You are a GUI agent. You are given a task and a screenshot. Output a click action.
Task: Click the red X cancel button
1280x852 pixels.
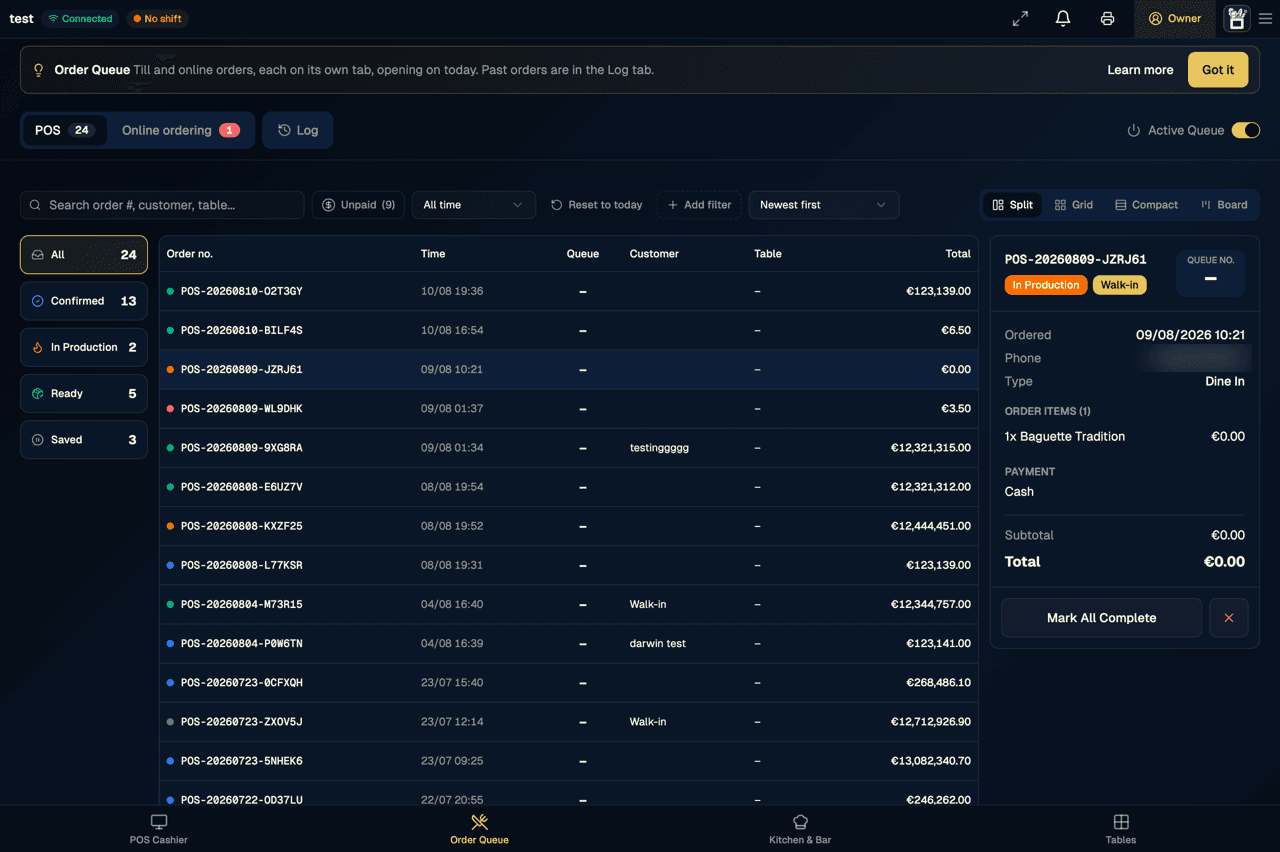pyautogui.click(x=1229, y=618)
